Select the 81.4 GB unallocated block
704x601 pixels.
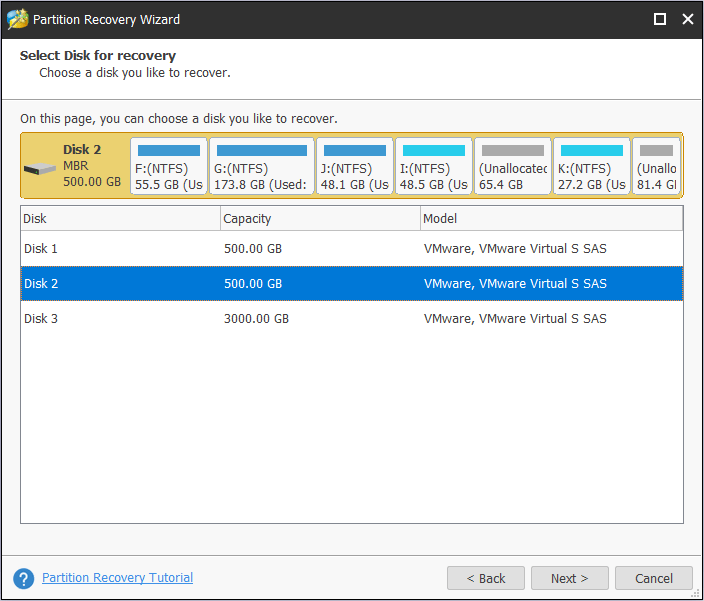[656, 166]
